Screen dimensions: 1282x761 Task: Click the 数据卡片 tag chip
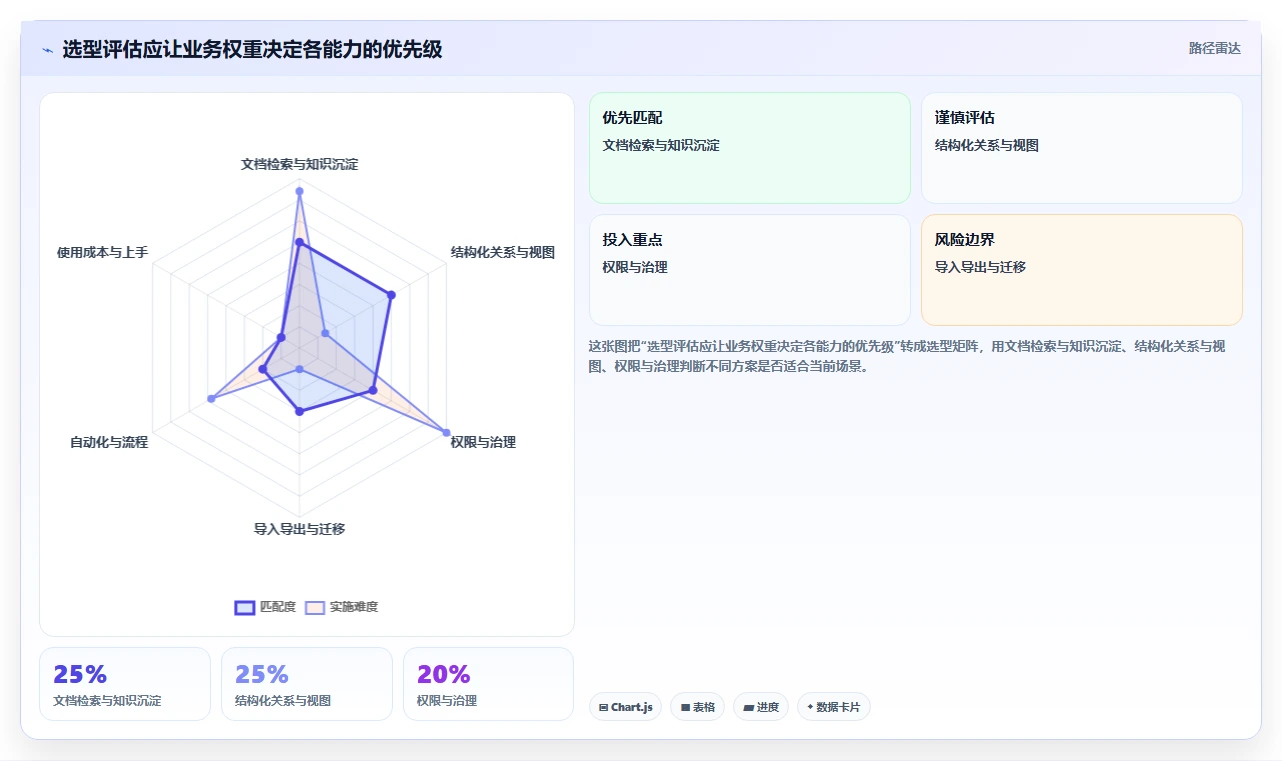[x=833, y=707]
